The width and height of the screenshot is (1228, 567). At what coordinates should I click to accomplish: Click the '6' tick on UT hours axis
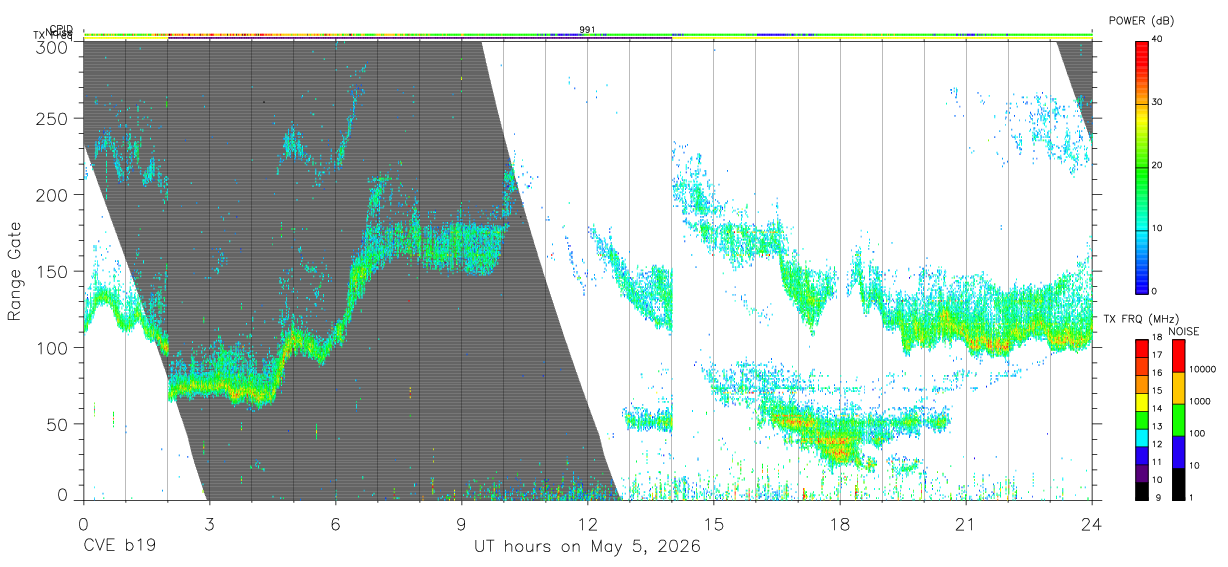pyautogui.click(x=335, y=523)
